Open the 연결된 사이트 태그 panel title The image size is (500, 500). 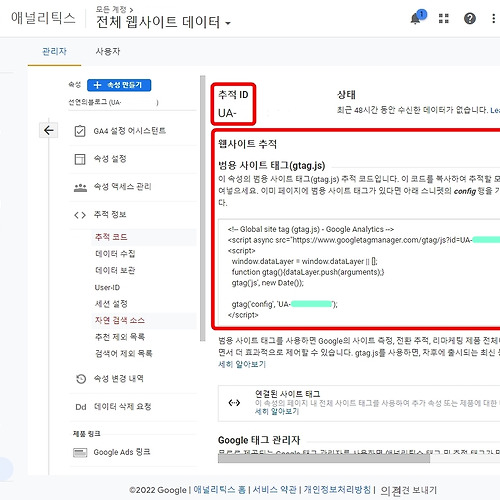pos(287,394)
